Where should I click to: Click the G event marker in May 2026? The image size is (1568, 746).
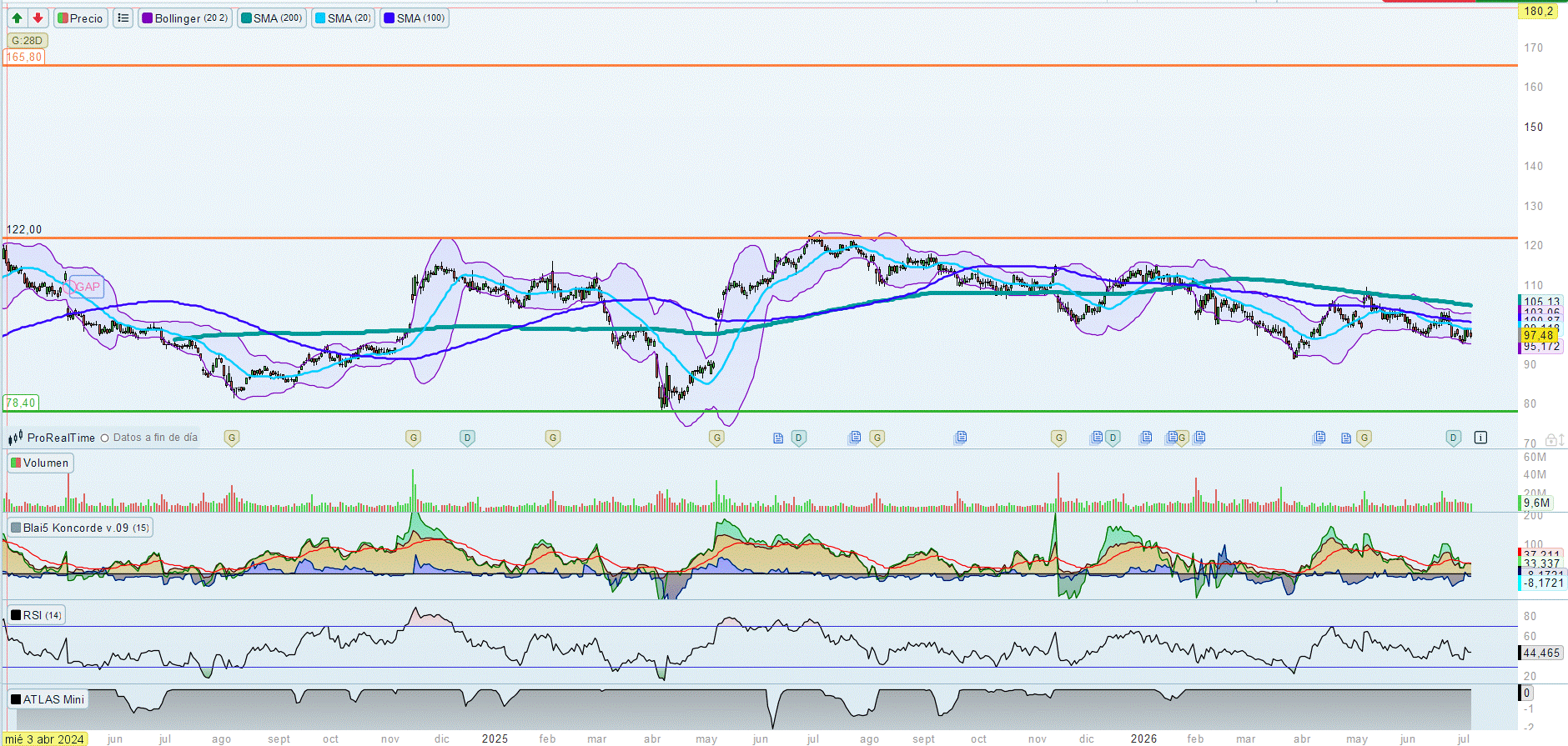click(x=1364, y=438)
